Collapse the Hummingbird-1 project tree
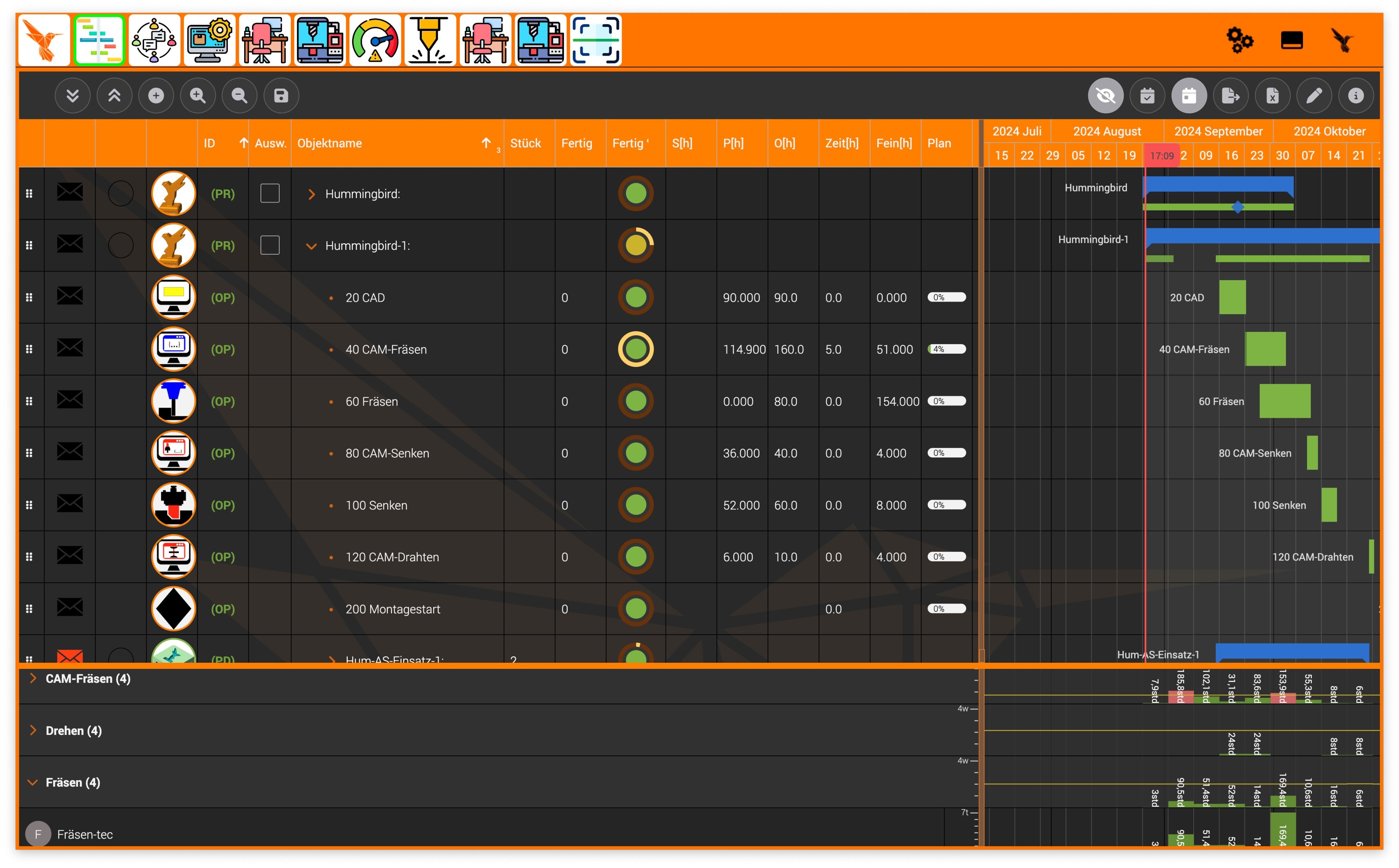 311,246
